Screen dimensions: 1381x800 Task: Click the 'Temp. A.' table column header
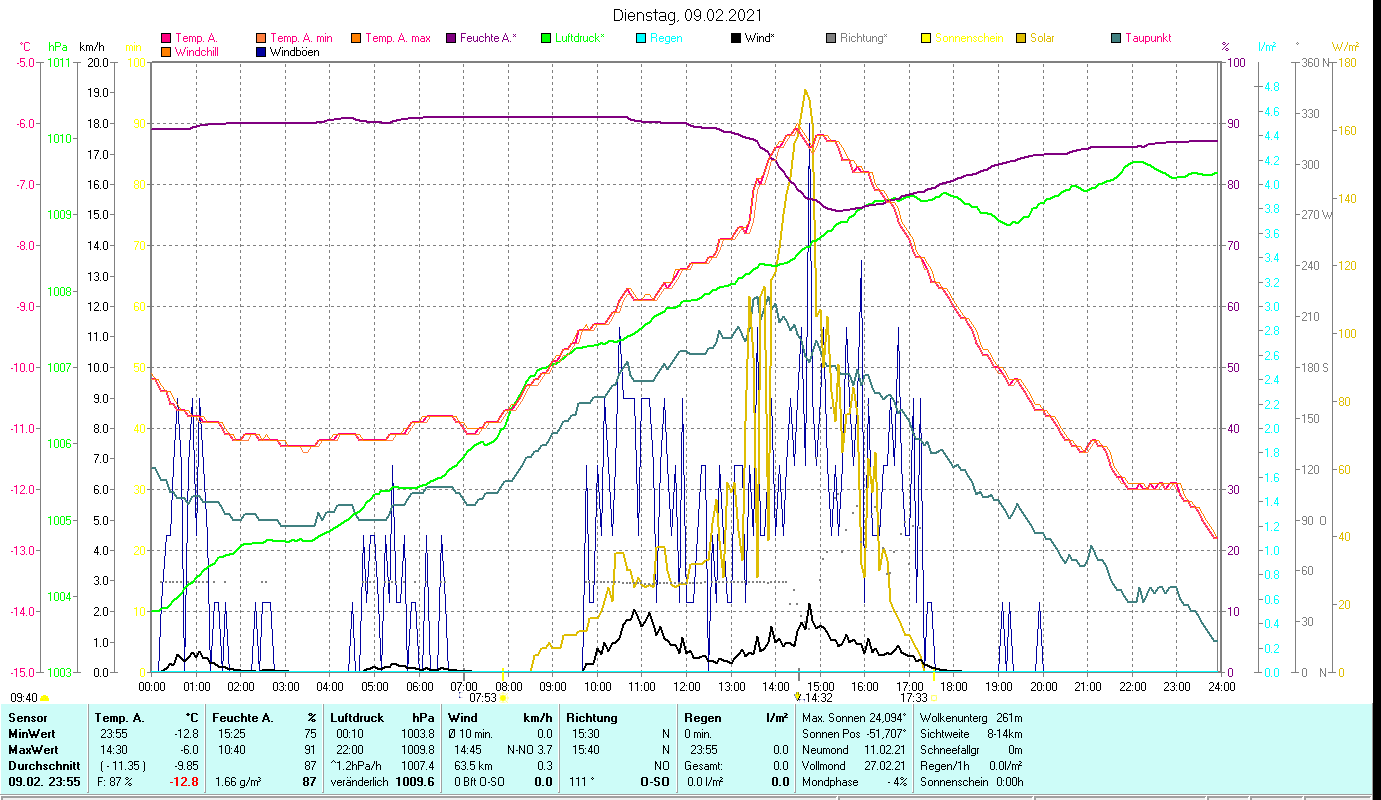click(x=119, y=718)
